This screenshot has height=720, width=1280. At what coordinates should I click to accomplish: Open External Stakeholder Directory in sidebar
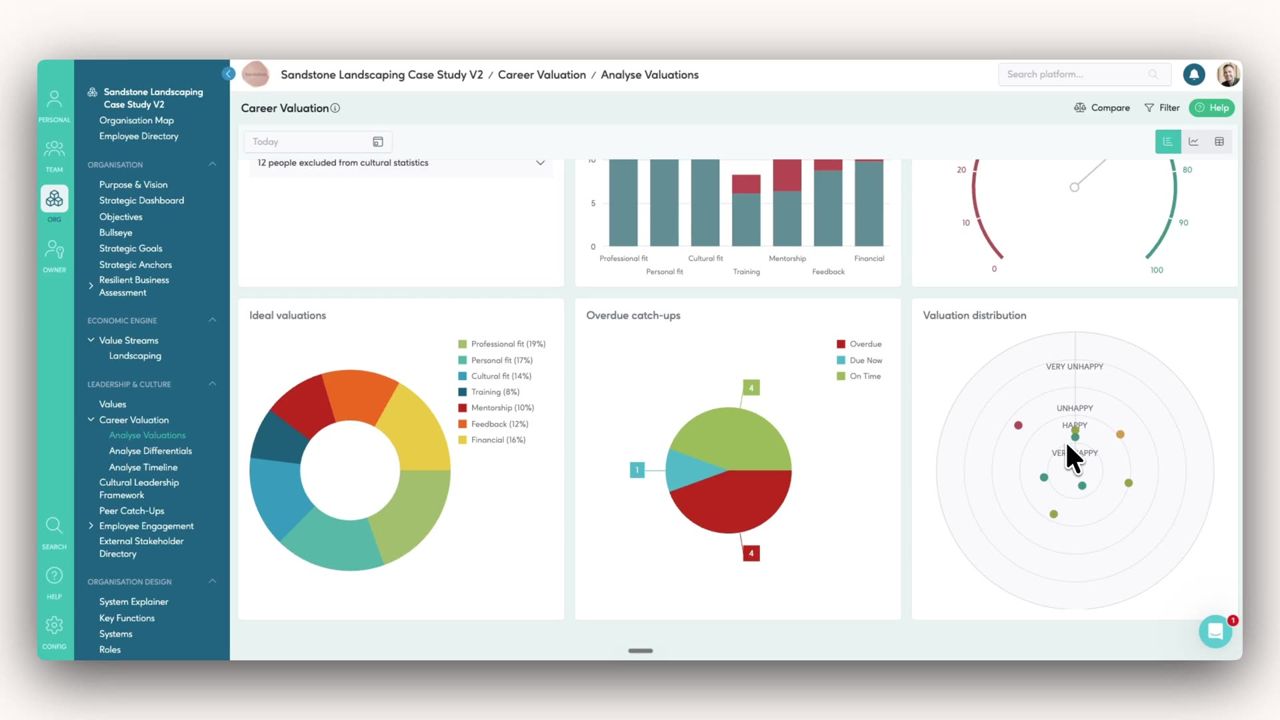pos(141,547)
